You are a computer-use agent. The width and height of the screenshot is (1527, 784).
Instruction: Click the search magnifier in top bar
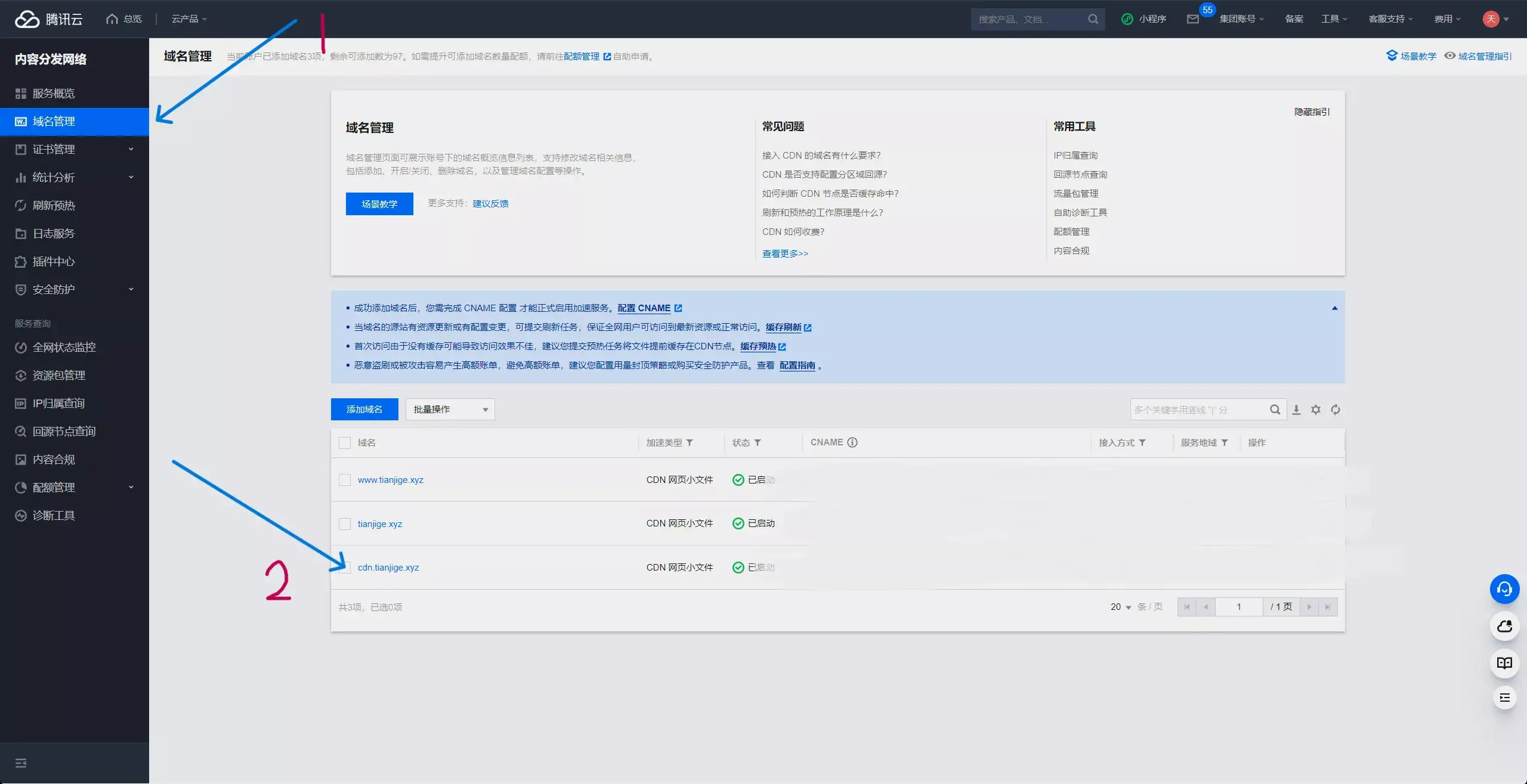tap(1093, 19)
